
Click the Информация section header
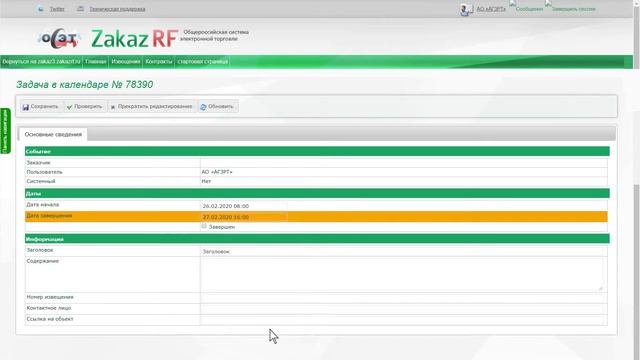click(x=317, y=239)
